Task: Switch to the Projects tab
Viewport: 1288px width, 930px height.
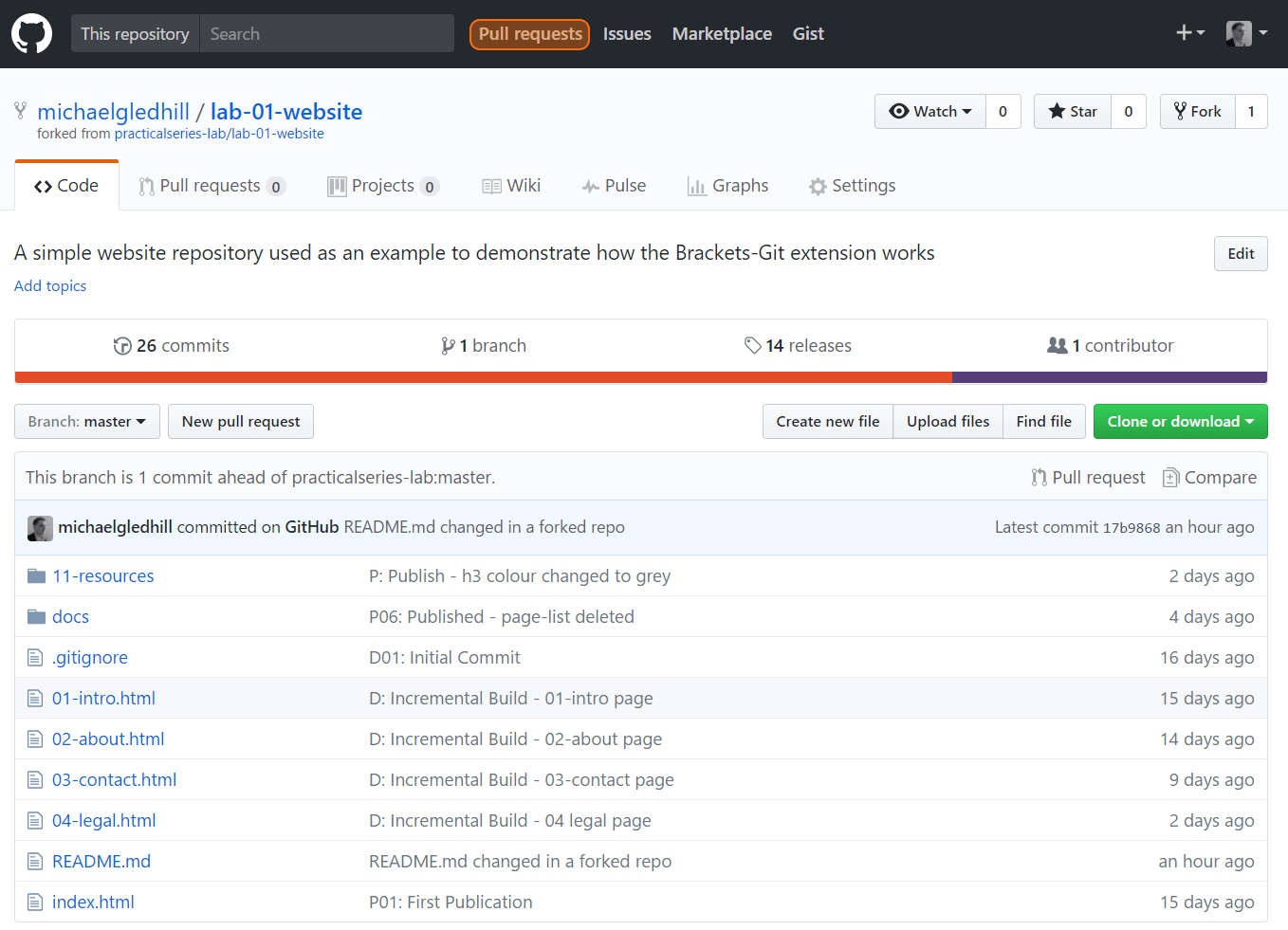Action: pyautogui.click(x=383, y=186)
